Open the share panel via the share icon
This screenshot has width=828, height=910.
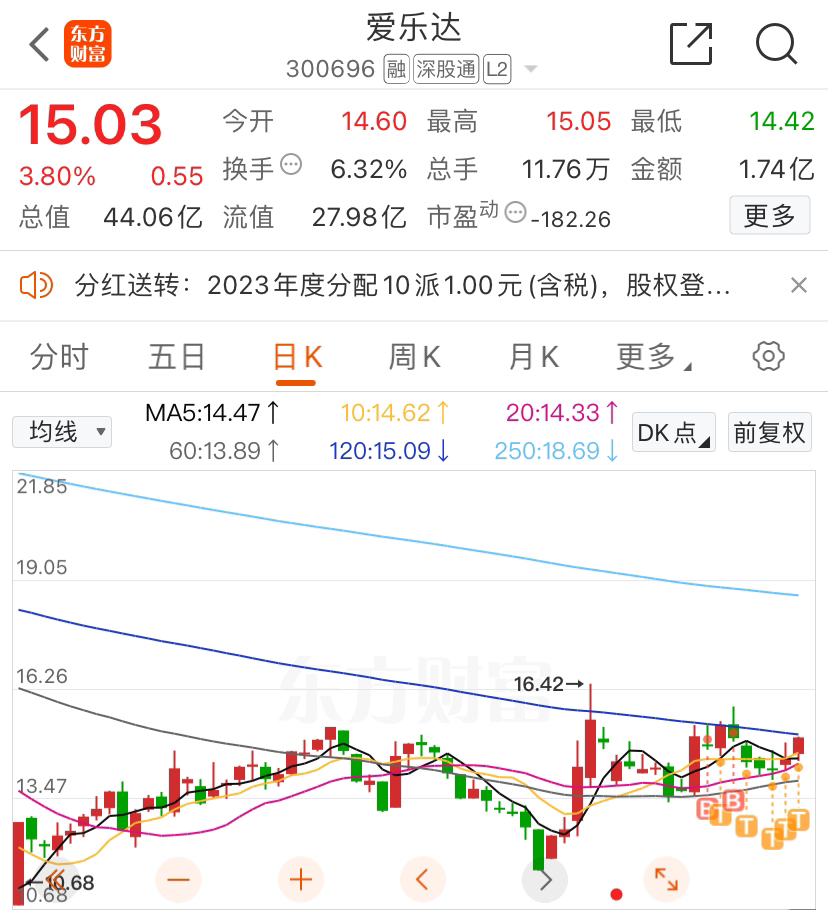[x=690, y=44]
